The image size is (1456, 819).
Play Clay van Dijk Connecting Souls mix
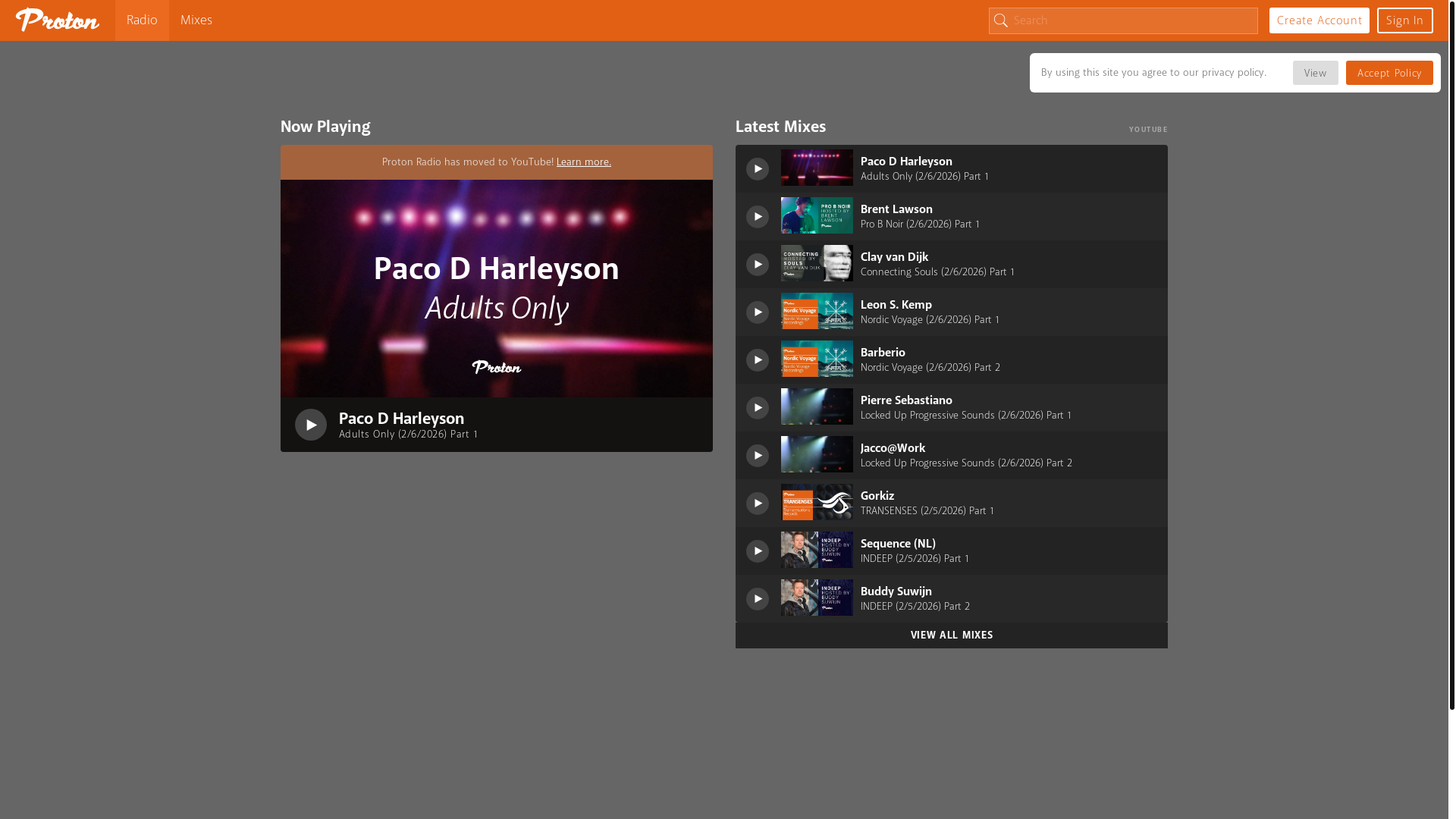(758, 265)
